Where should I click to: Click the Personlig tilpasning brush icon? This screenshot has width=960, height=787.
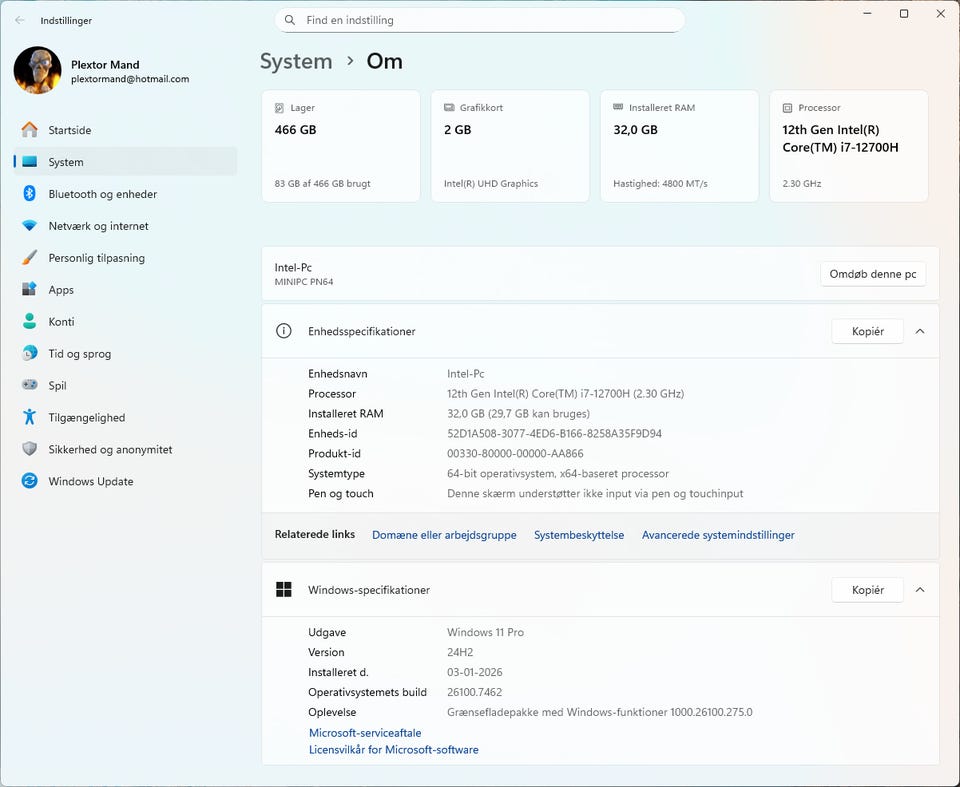coord(29,258)
